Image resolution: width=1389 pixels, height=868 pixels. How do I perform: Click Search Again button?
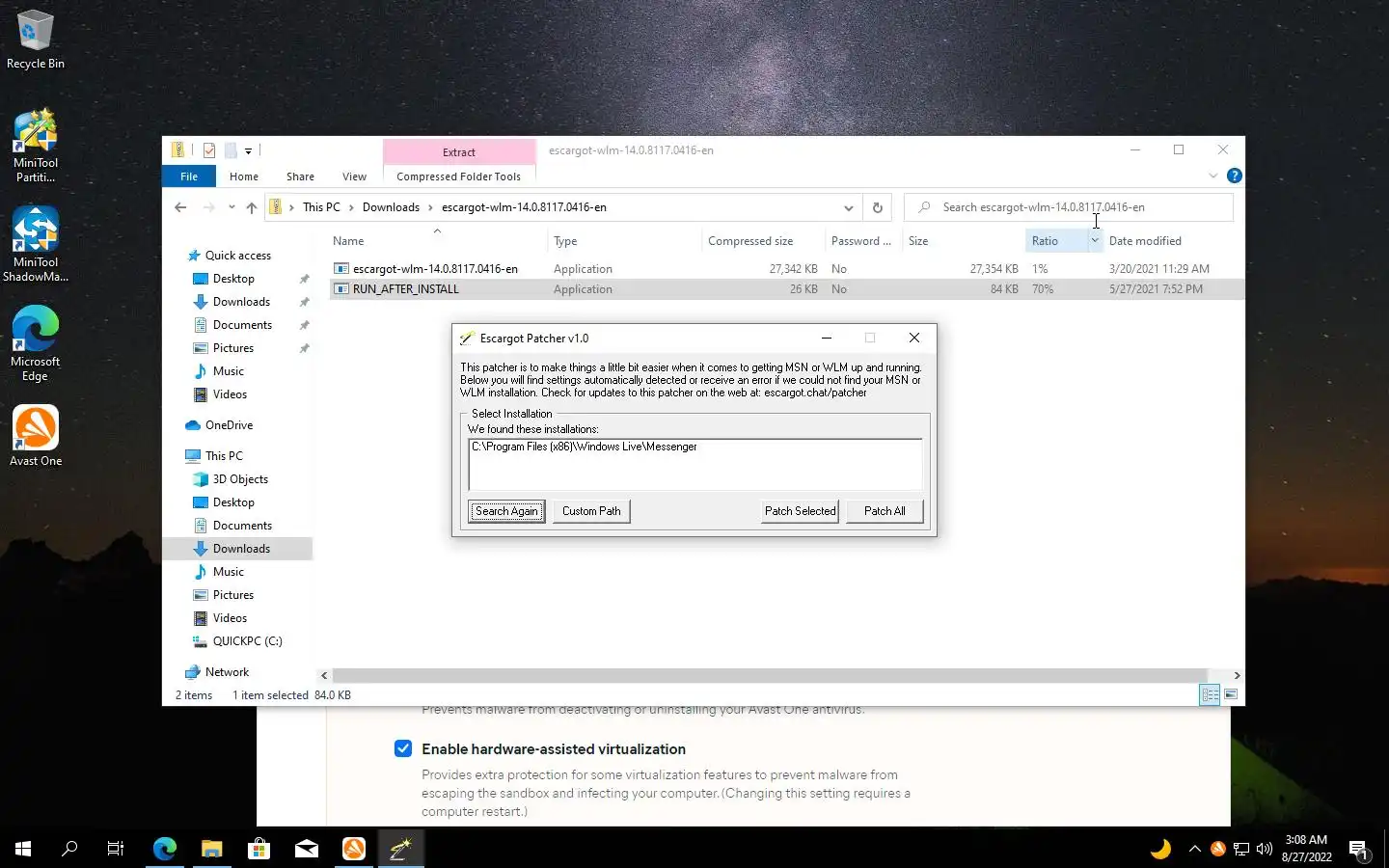tap(506, 511)
